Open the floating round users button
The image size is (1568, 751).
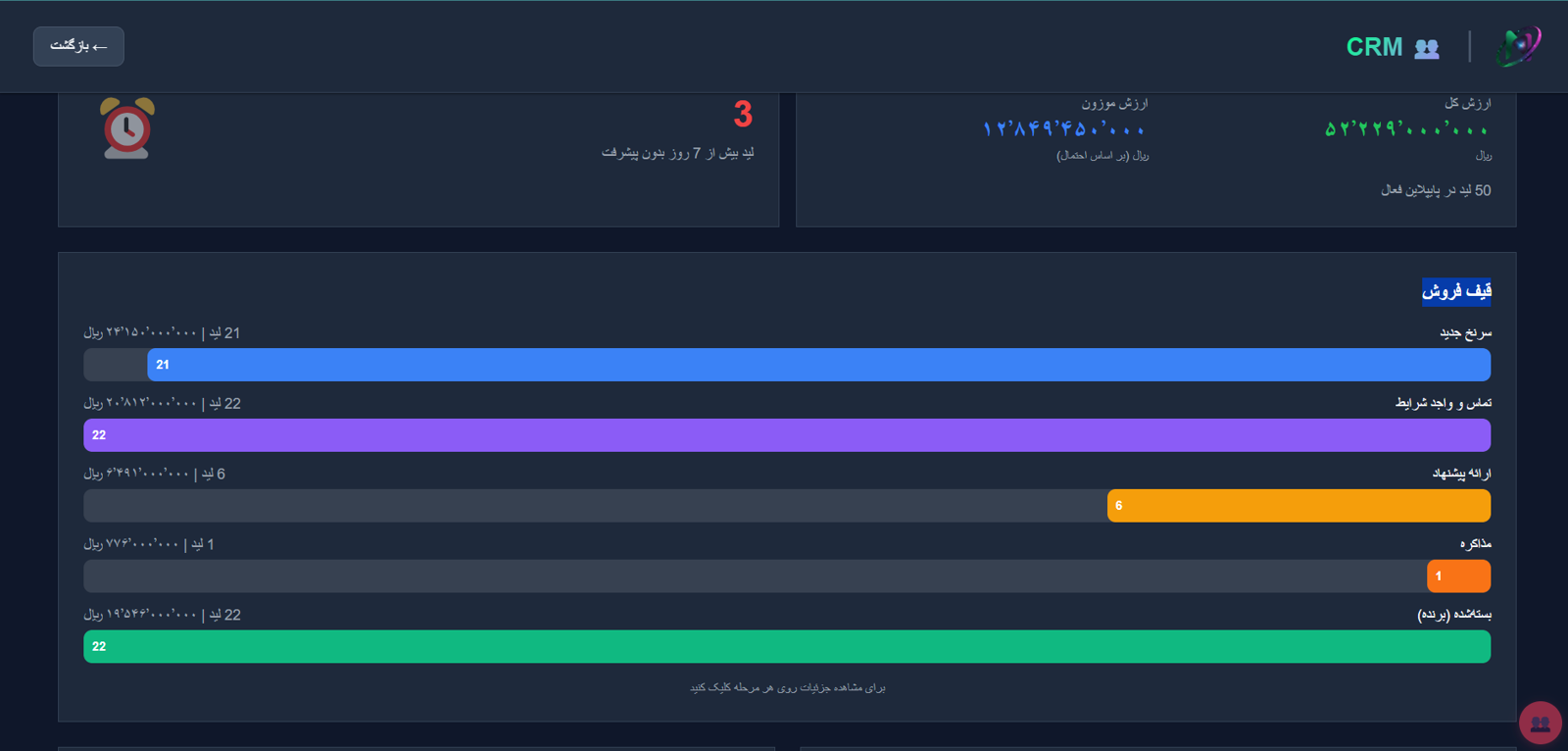pyautogui.click(x=1540, y=724)
